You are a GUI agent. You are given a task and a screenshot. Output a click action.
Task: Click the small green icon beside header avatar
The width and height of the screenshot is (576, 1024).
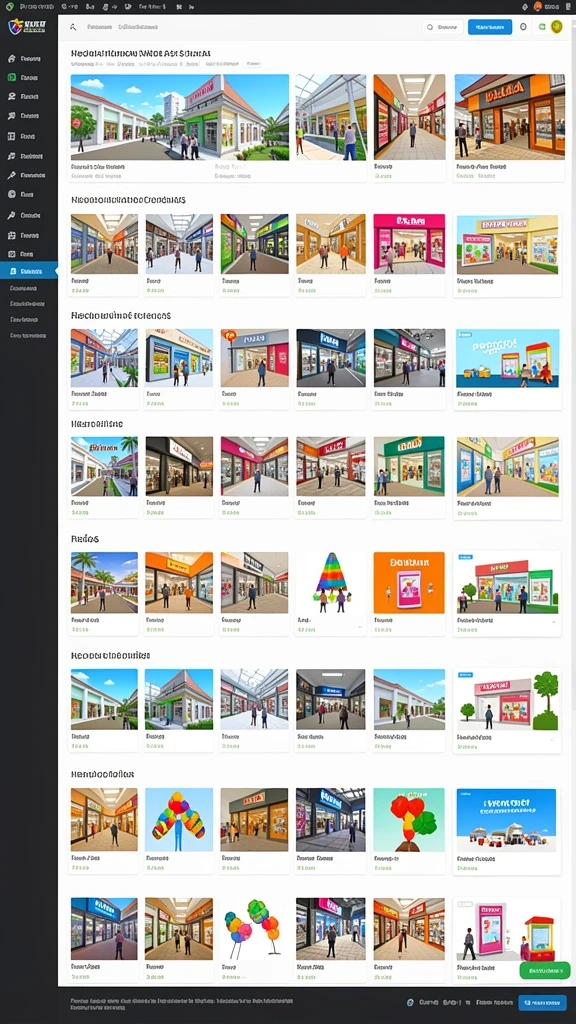pos(541,27)
